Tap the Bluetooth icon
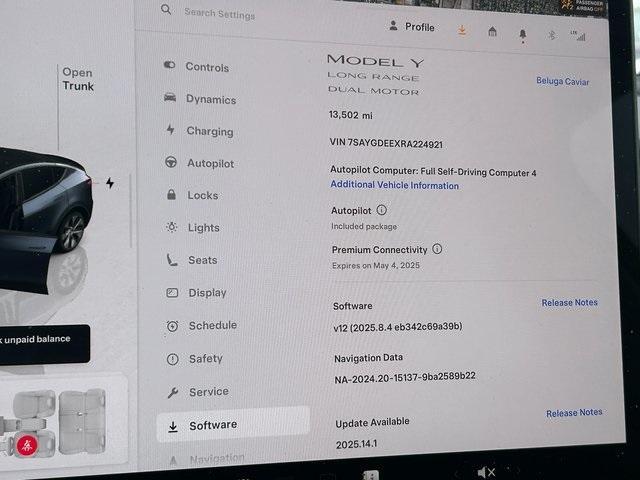The height and width of the screenshot is (480, 640). point(552,36)
